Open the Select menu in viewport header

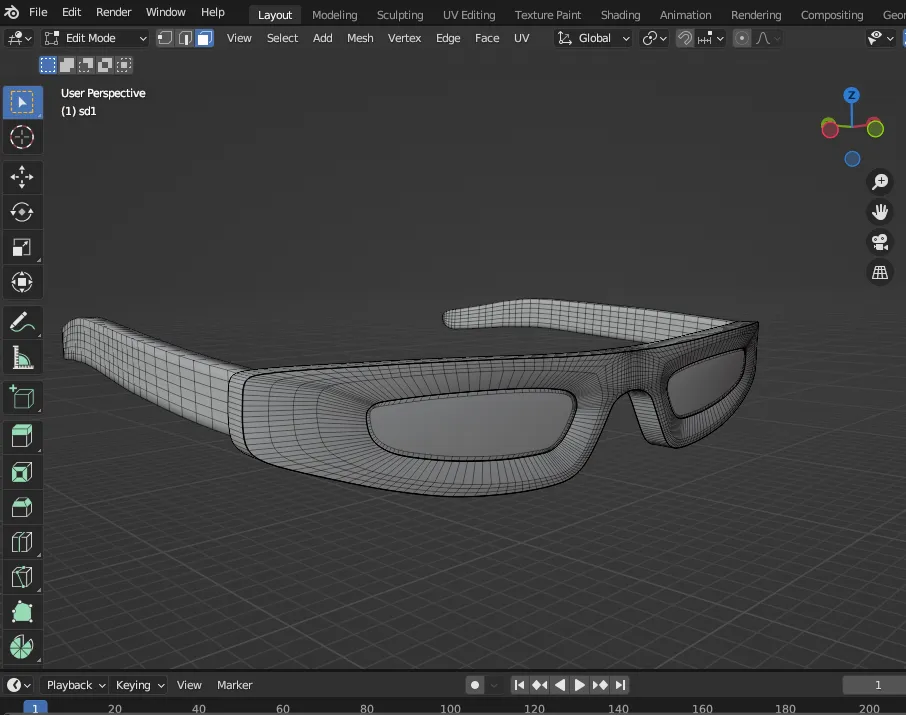coord(283,38)
